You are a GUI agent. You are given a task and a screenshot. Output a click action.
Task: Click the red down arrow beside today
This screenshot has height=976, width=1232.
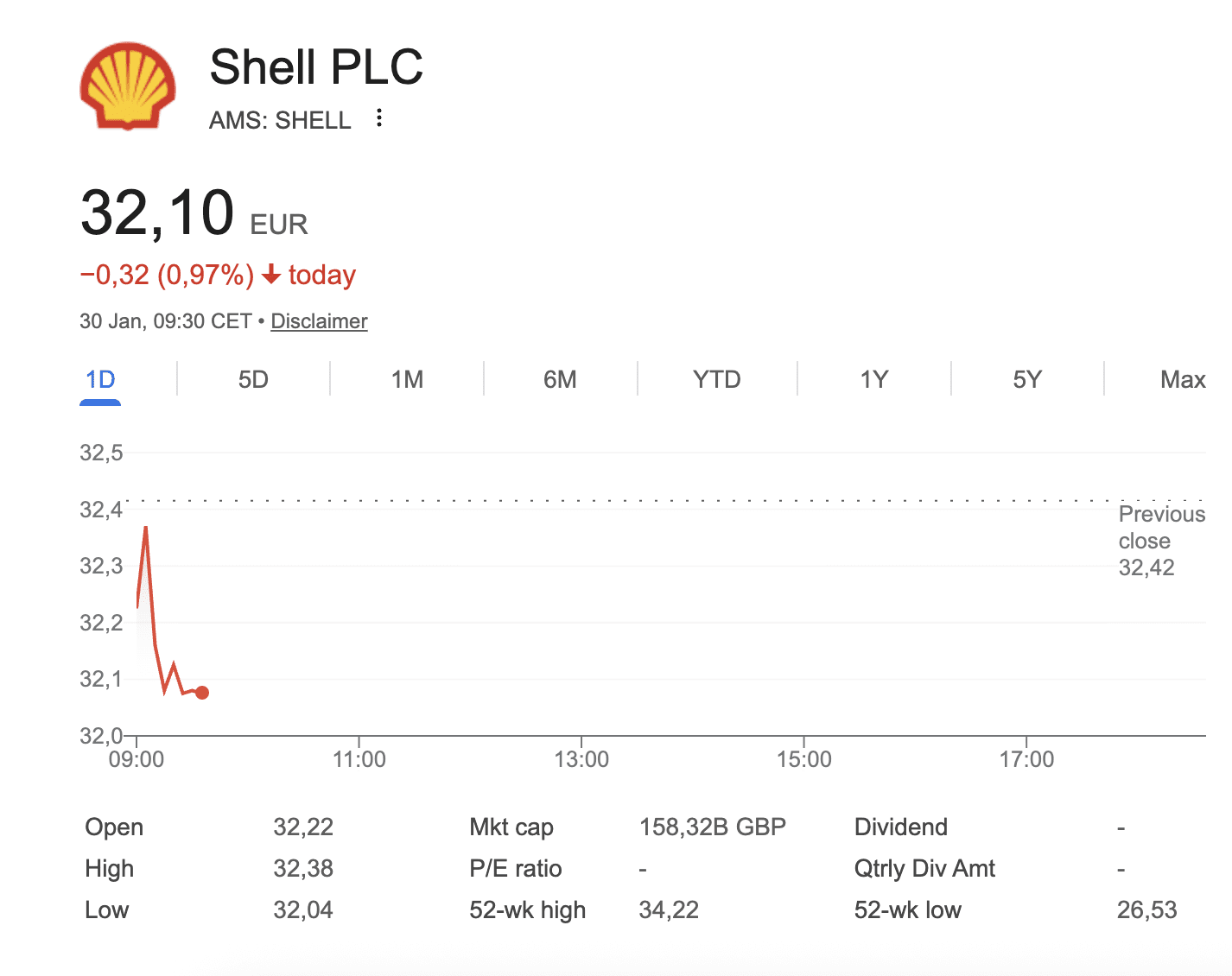(271, 275)
